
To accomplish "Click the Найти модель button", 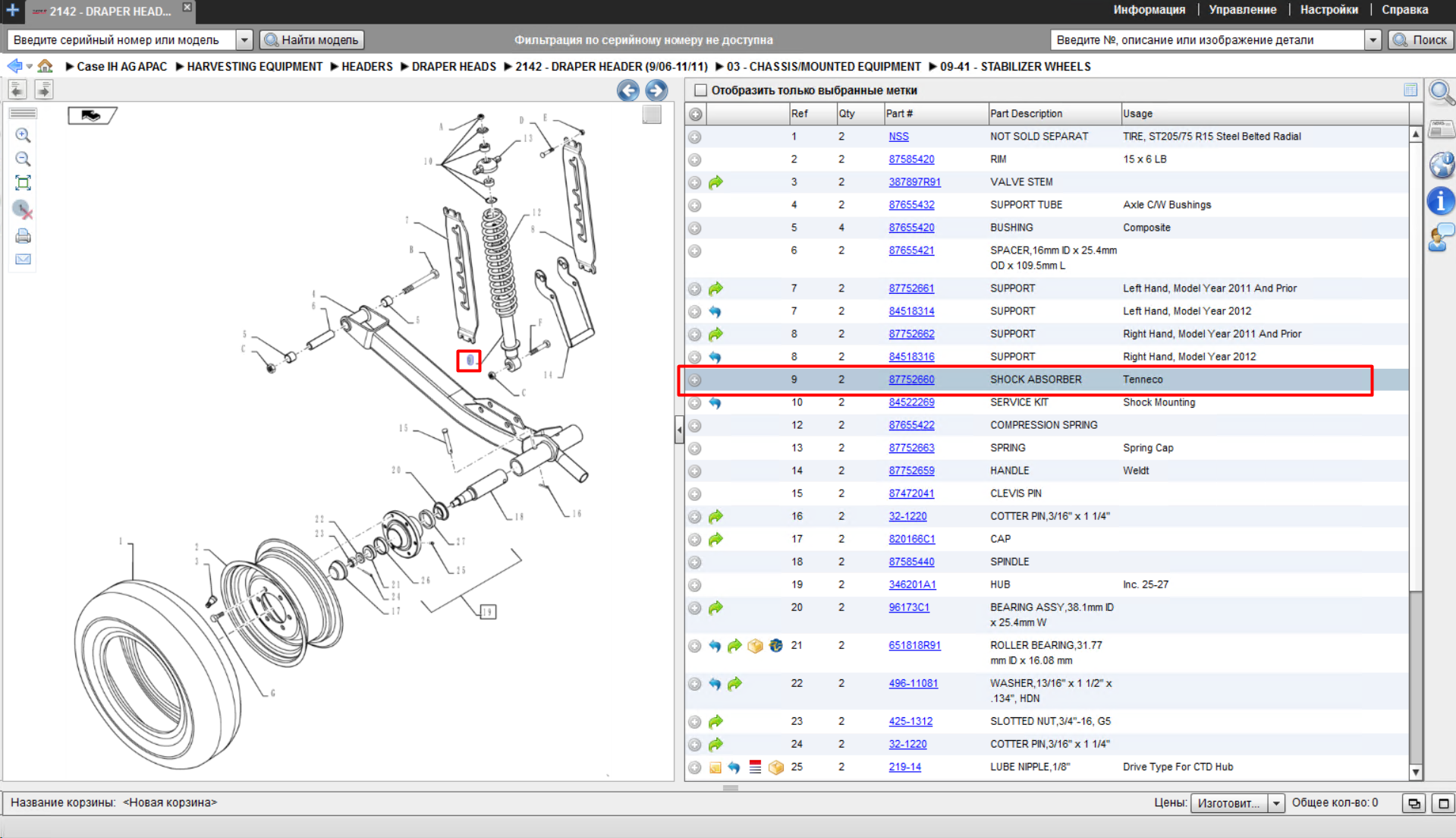I will pos(312,39).
